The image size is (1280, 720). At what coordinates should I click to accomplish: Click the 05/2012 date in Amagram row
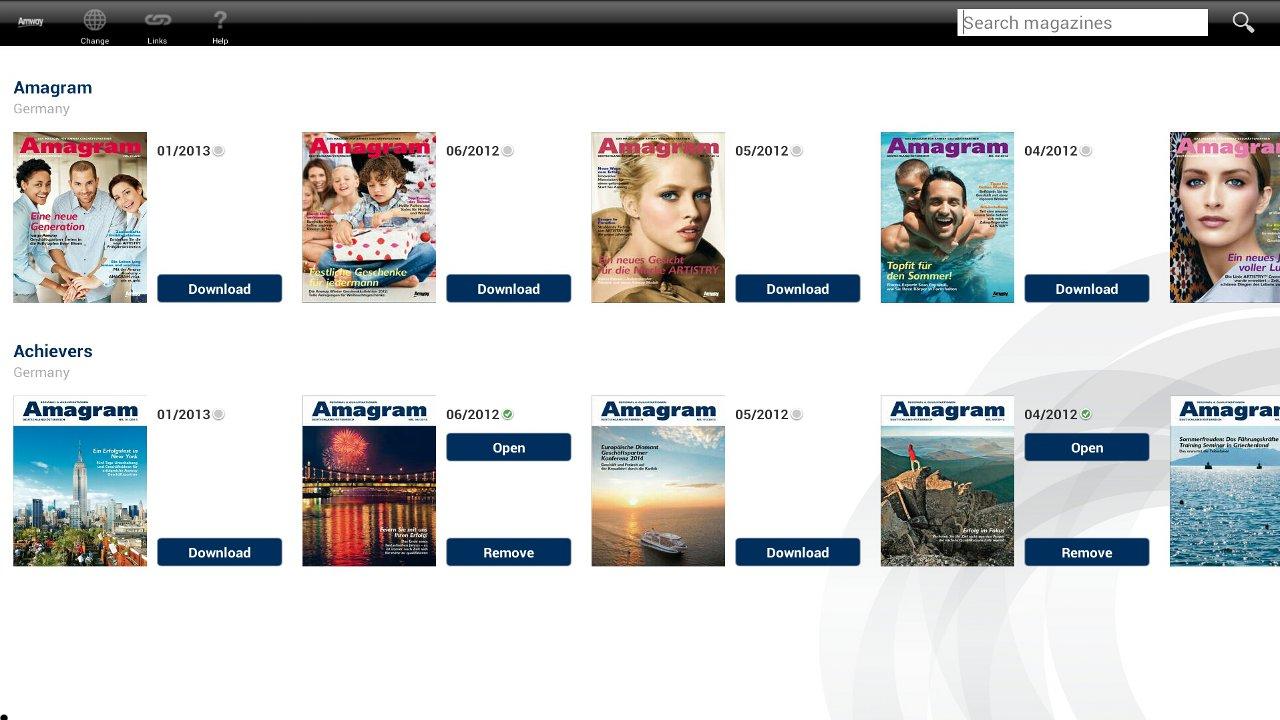click(x=762, y=151)
